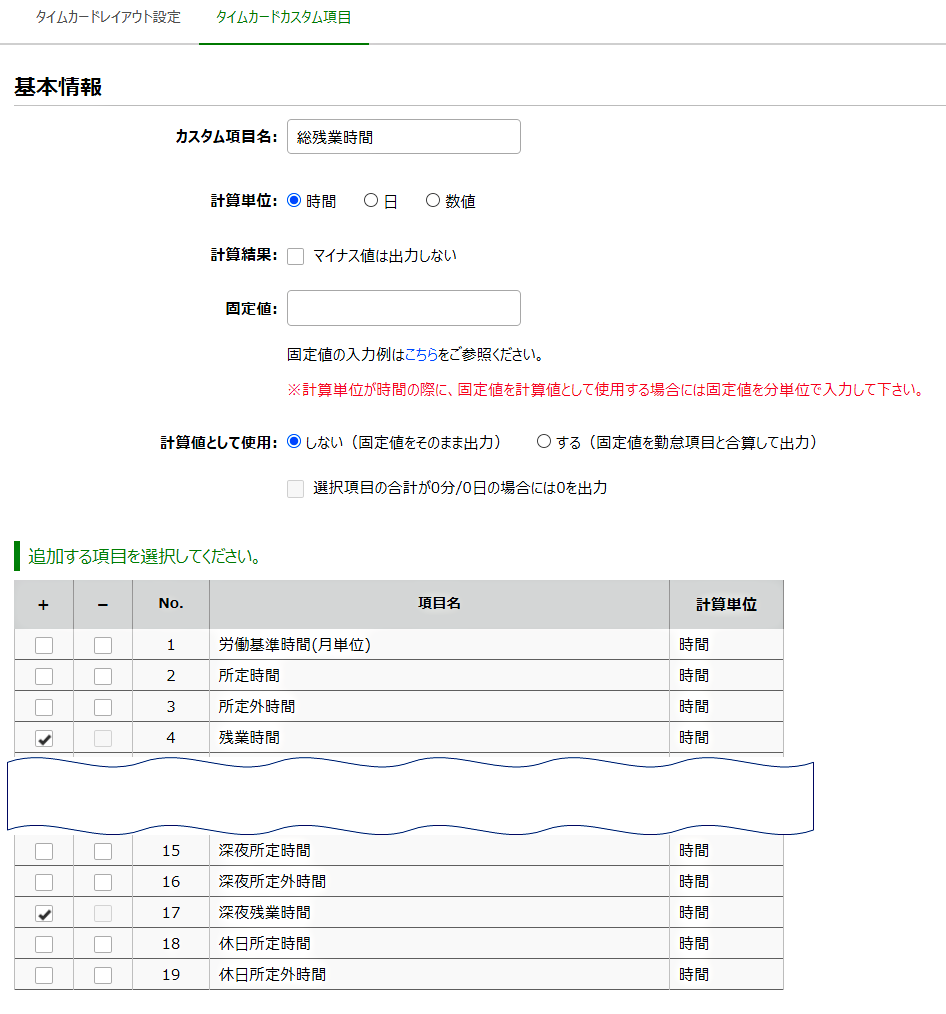Click 深夜残業時間 item name cell
The image size is (946, 1014).
[x=439, y=912]
